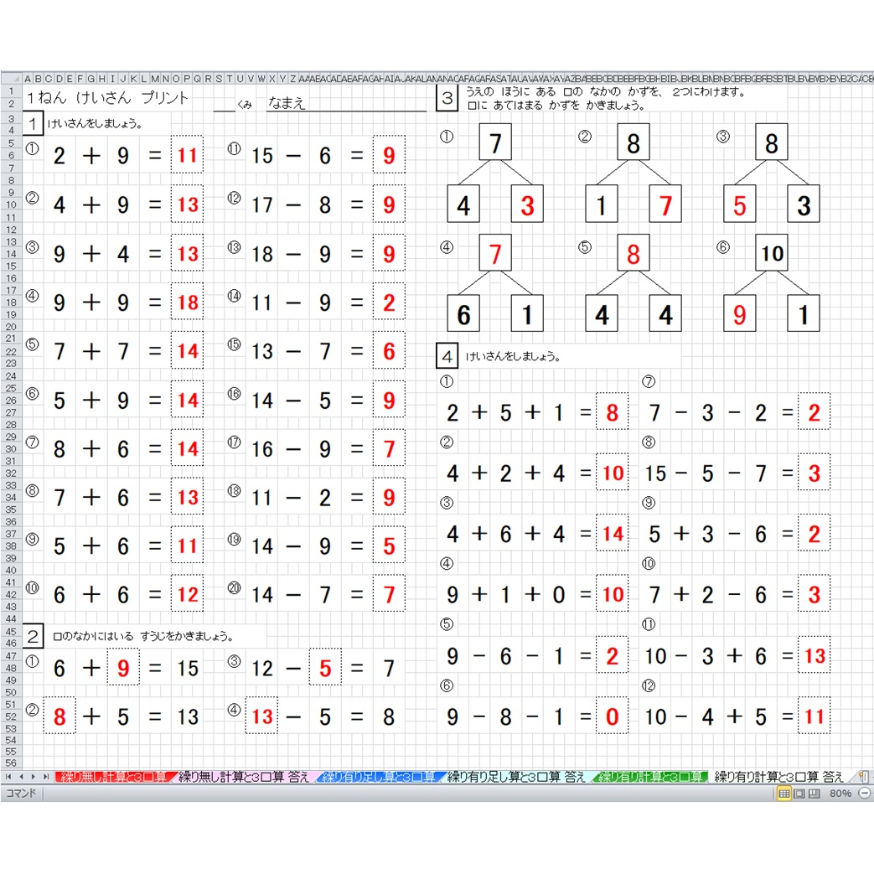Open the 繰り有り足し算と3口算 答え sheet tab
The height and width of the screenshot is (874, 874).
516,776
